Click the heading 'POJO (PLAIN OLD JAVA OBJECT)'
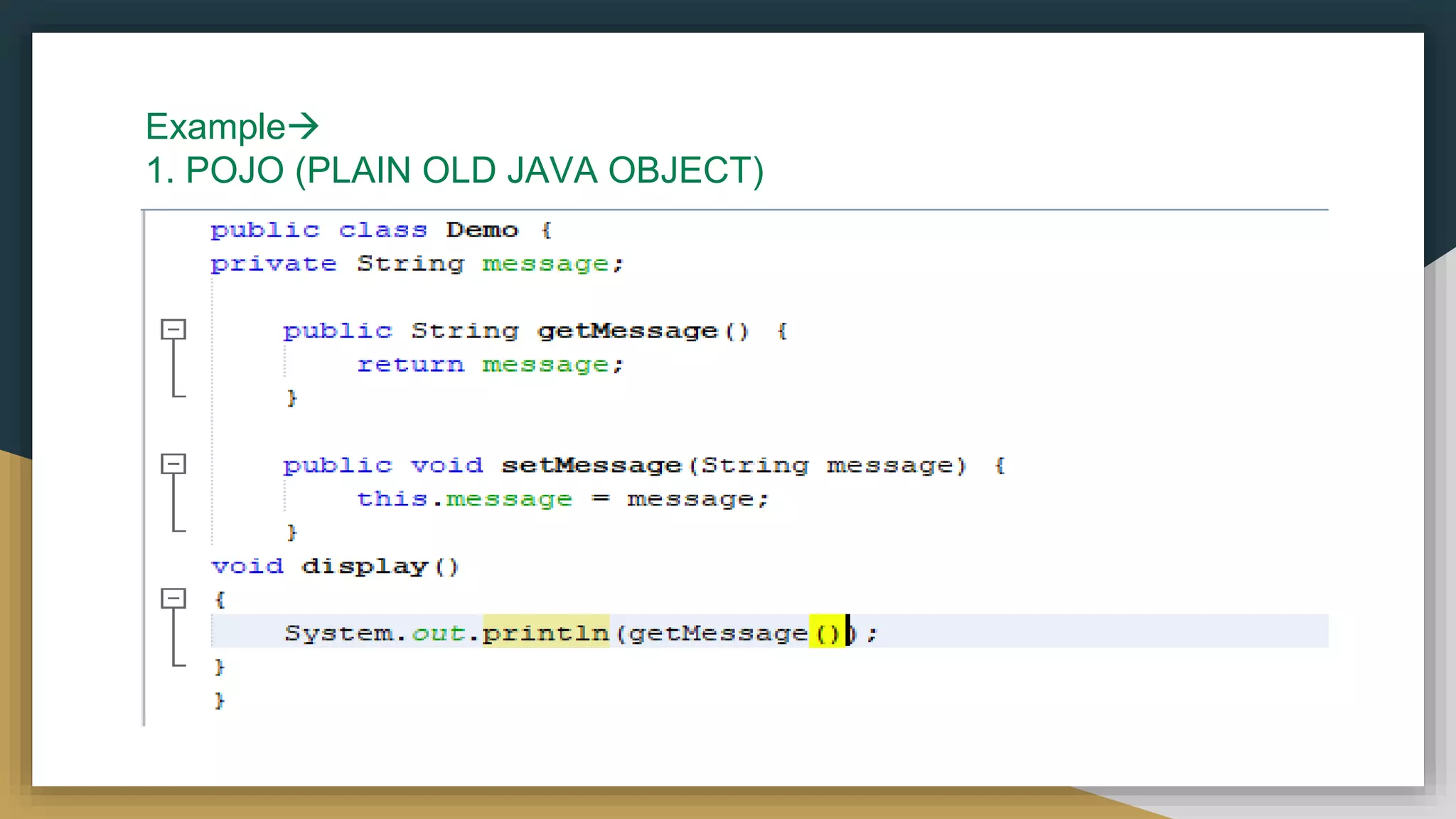The height and width of the screenshot is (819, 1456). click(x=474, y=171)
